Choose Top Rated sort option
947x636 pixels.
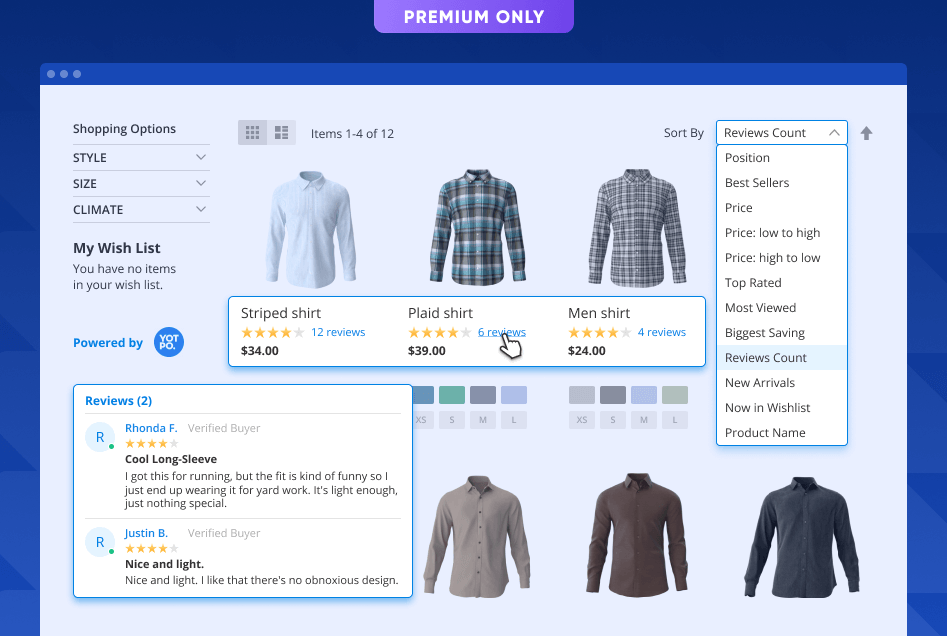(x=753, y=283)
